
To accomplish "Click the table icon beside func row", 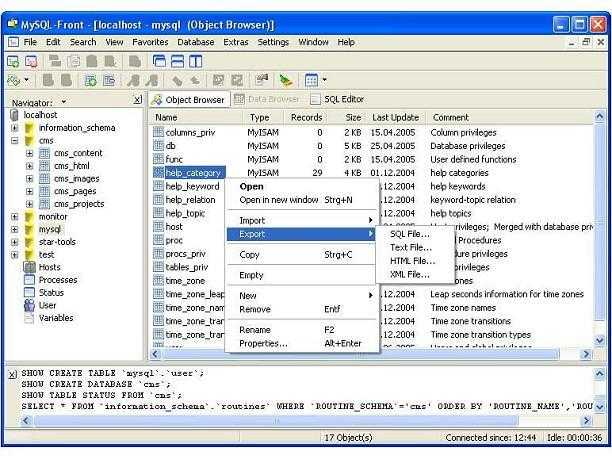I will 158,159.
